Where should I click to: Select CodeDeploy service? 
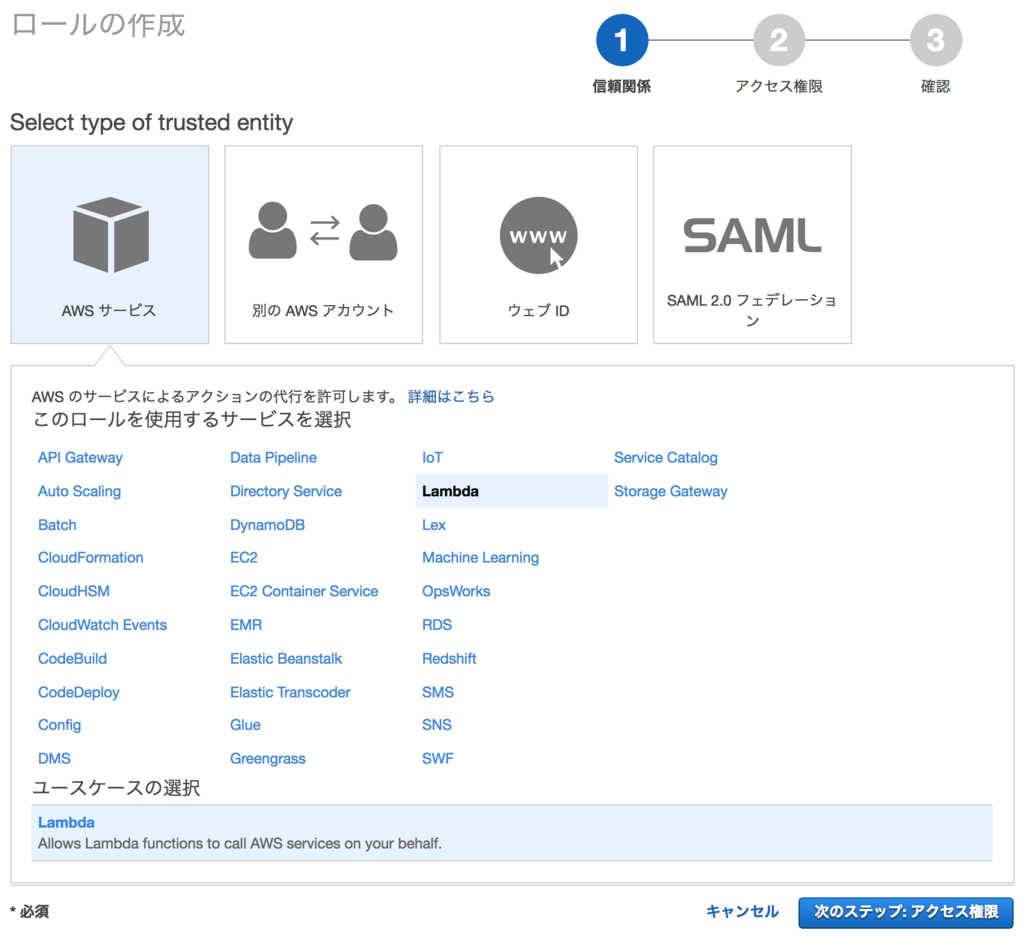(x=79, y=692)
